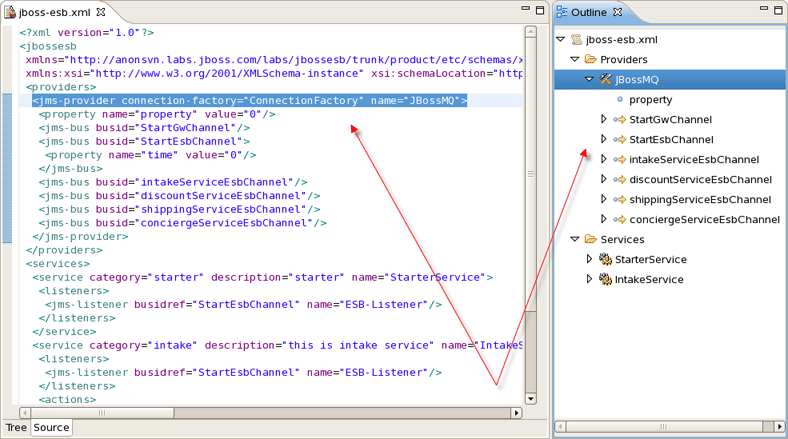Switch to the Tree tab

16,427
